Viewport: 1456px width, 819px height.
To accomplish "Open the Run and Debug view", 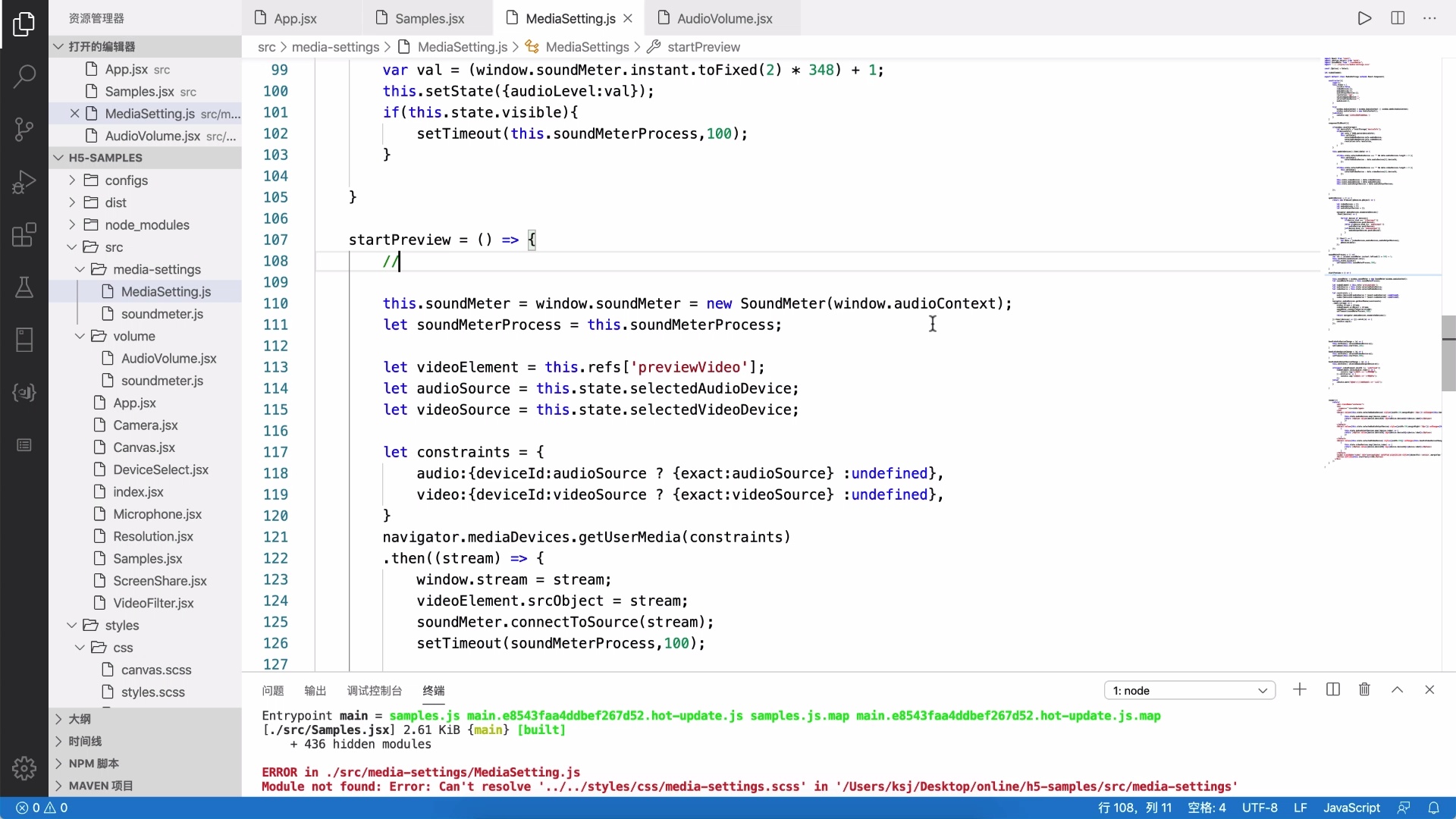I will pyautogui.click(x=24, y=182).
